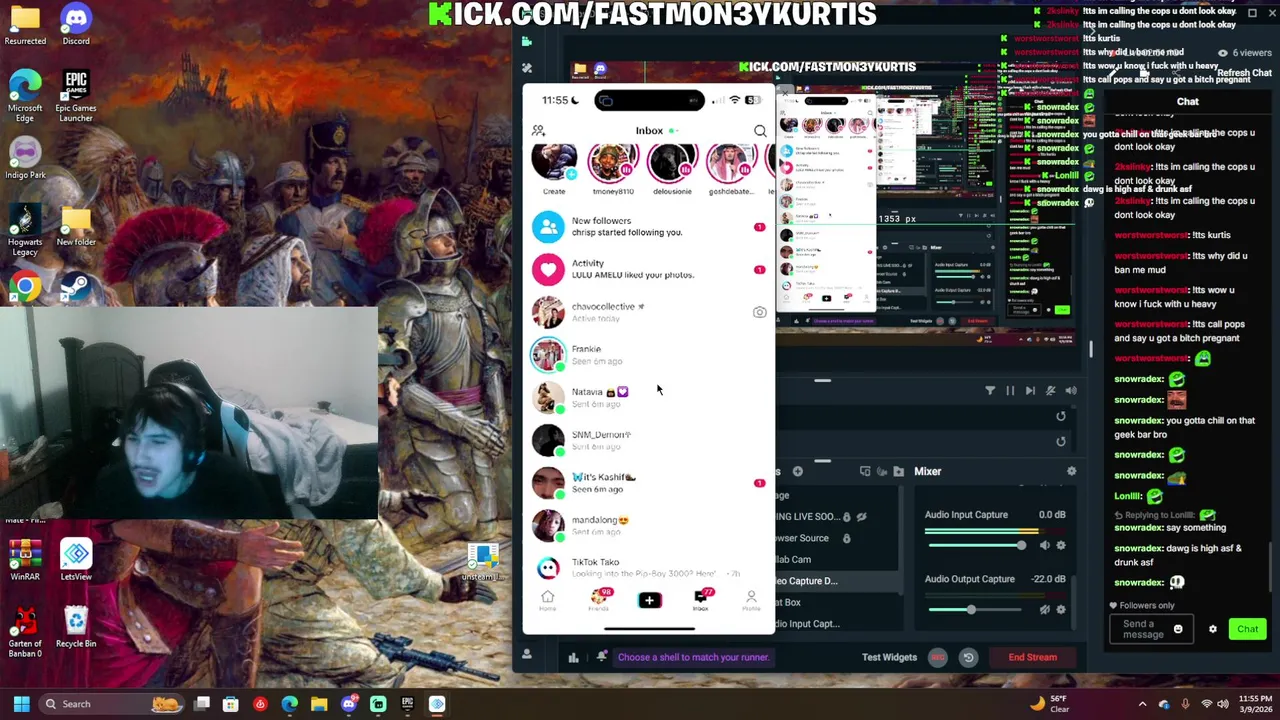Viewport: 1280px width, 720px height.
Task: Open File Explorer from the taskbar
Action: tap(319, 704)
